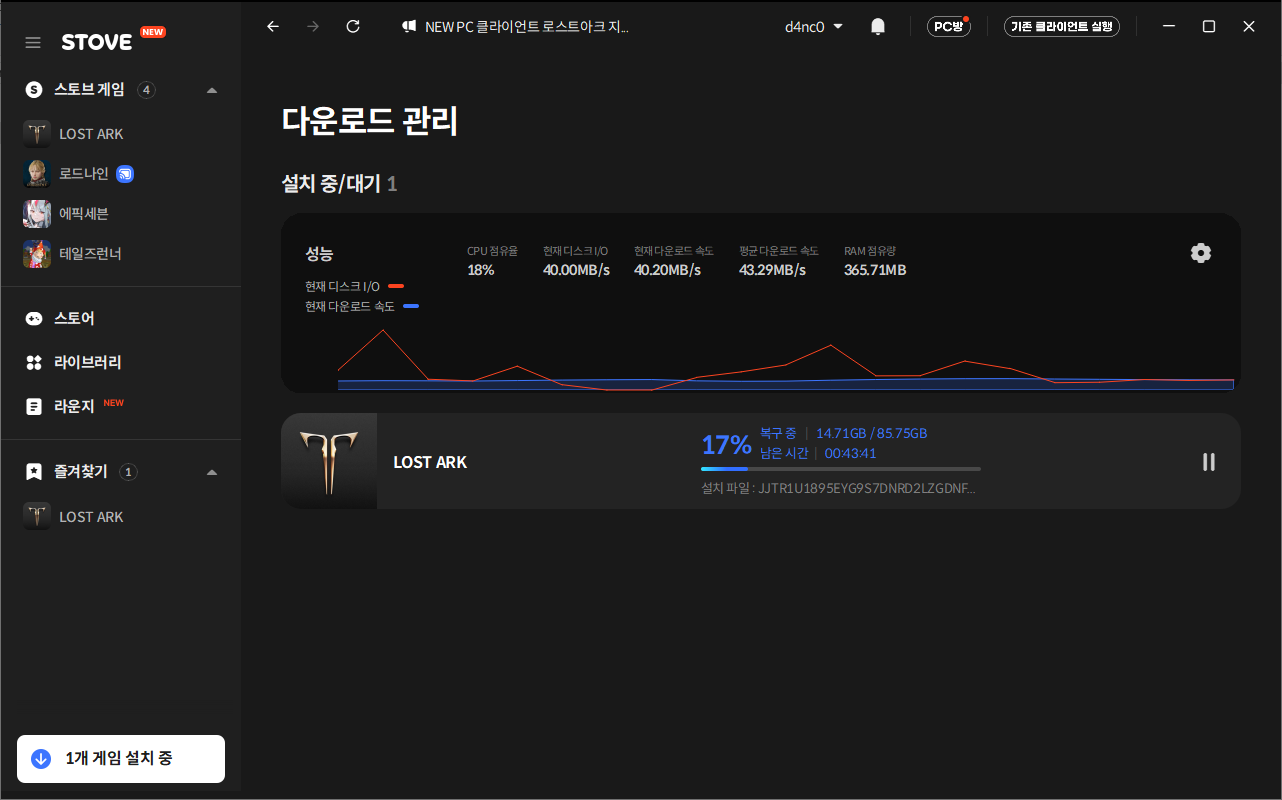Click the page refresh icon
The width and height of the screenshot is (1282, 800).
[353, 27]
